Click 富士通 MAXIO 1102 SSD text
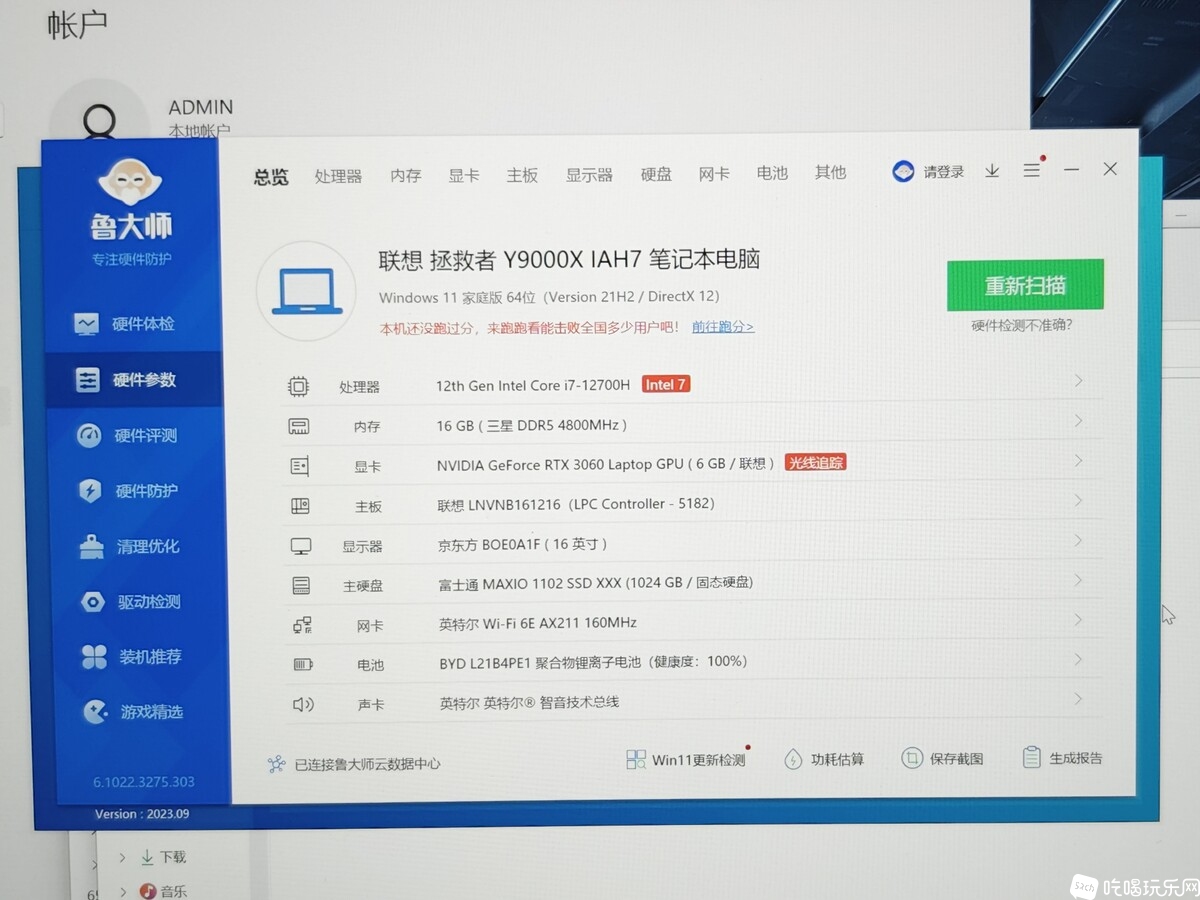1200x900 pixels. point(596,583)
